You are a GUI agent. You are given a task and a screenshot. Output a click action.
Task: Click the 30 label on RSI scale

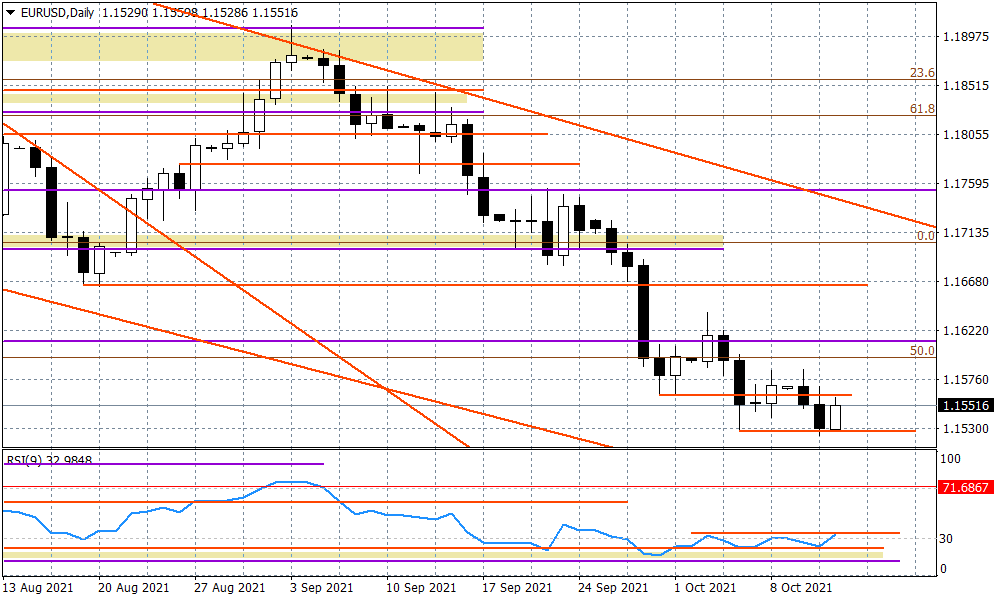coord(947,539)
